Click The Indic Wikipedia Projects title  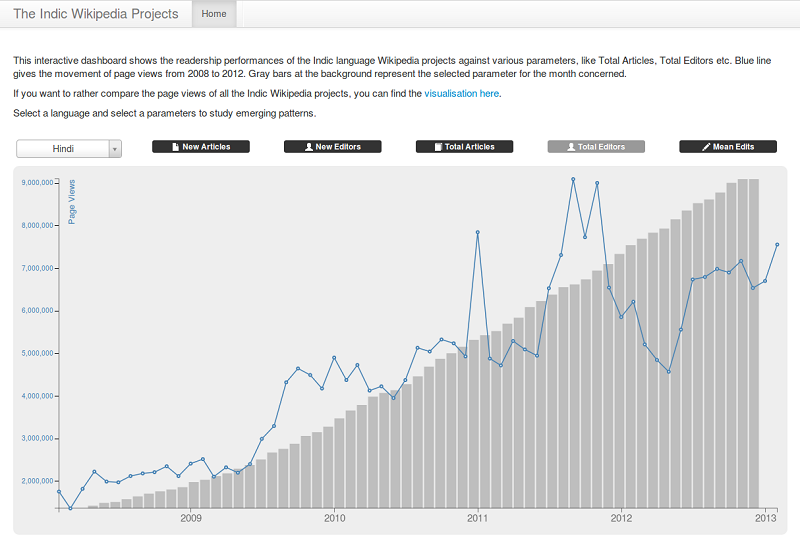coord(96,14)
